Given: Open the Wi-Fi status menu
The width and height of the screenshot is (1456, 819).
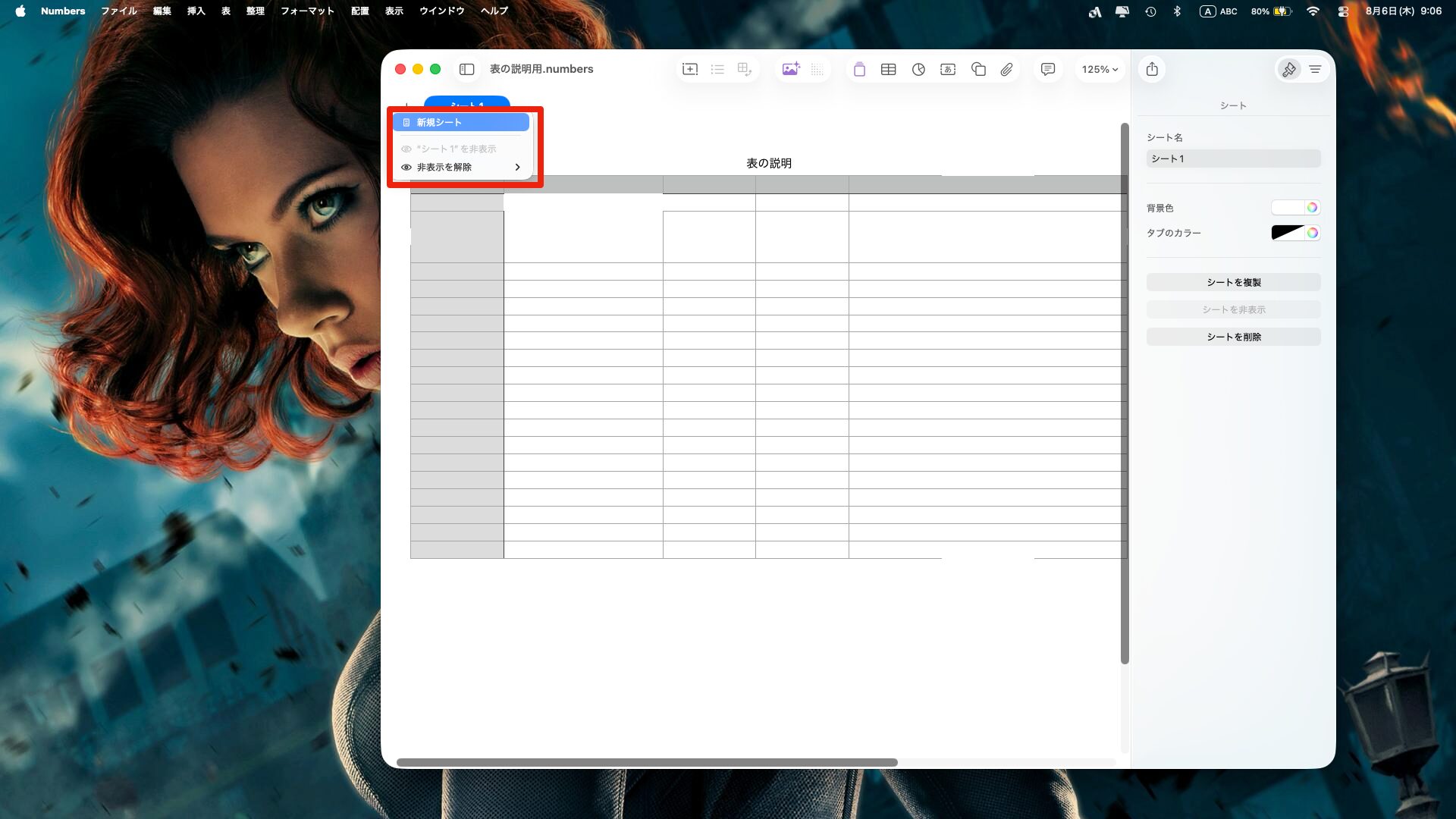Looking at the screenshot, I should pyautogui.click(x=1313, y=11).
